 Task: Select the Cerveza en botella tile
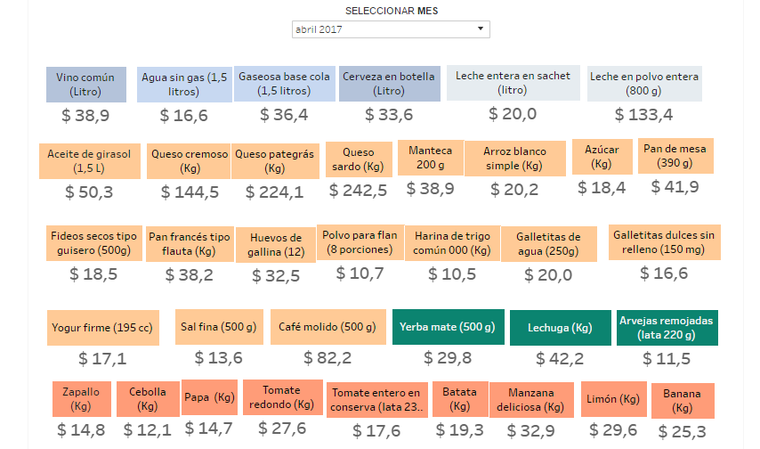point(389,84)
